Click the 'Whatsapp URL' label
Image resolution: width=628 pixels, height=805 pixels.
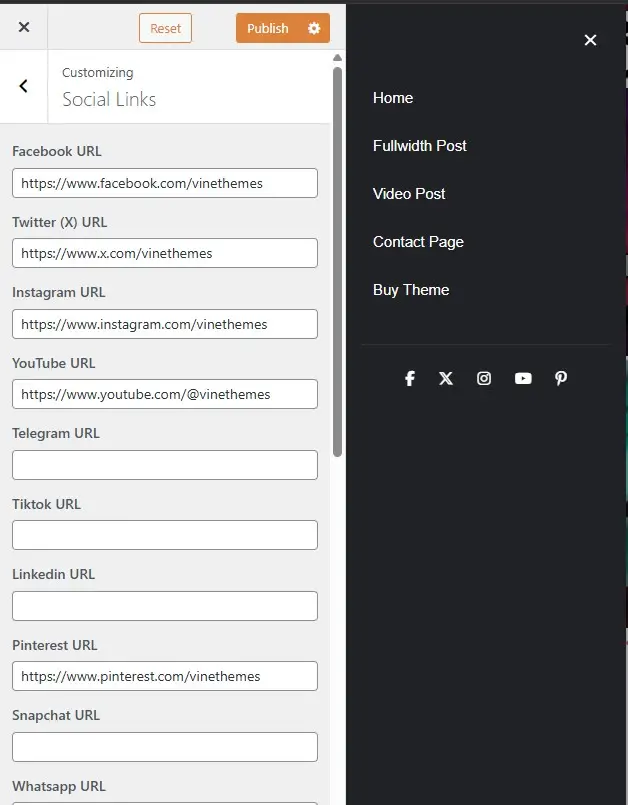59,786
